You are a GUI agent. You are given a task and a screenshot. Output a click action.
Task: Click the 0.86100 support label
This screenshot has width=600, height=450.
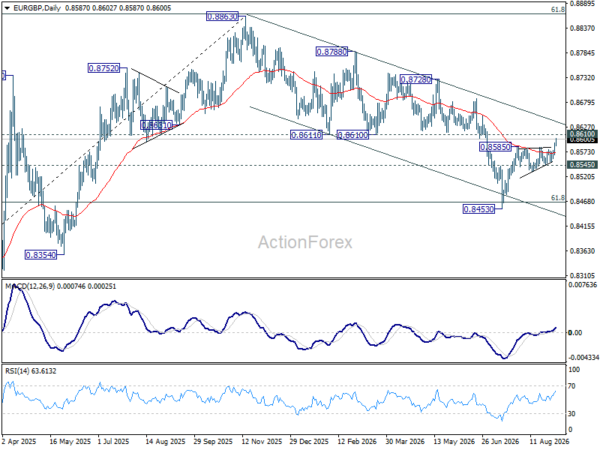(x=352, y=135)
